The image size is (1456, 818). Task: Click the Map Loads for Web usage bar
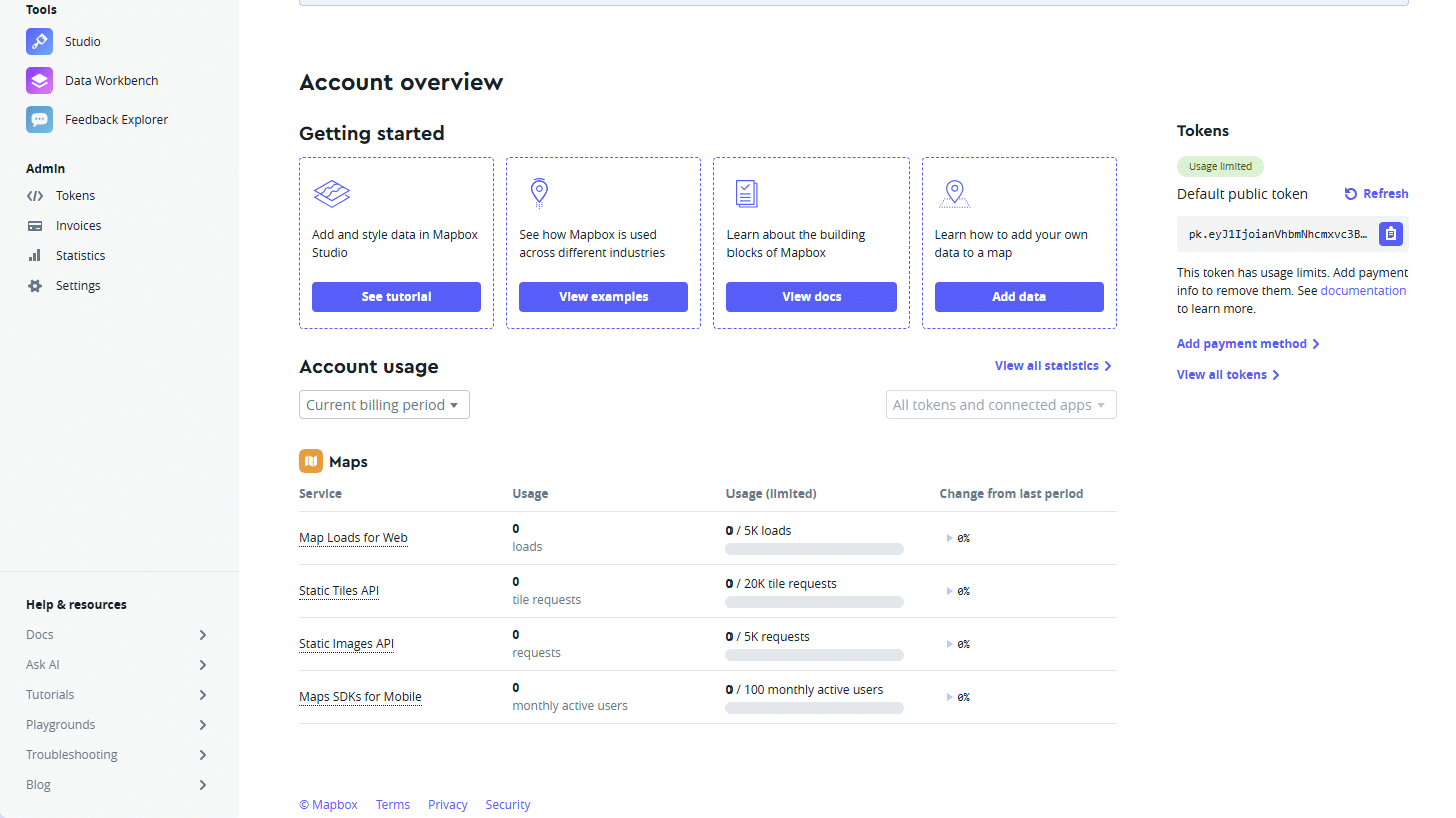(814, 549)
